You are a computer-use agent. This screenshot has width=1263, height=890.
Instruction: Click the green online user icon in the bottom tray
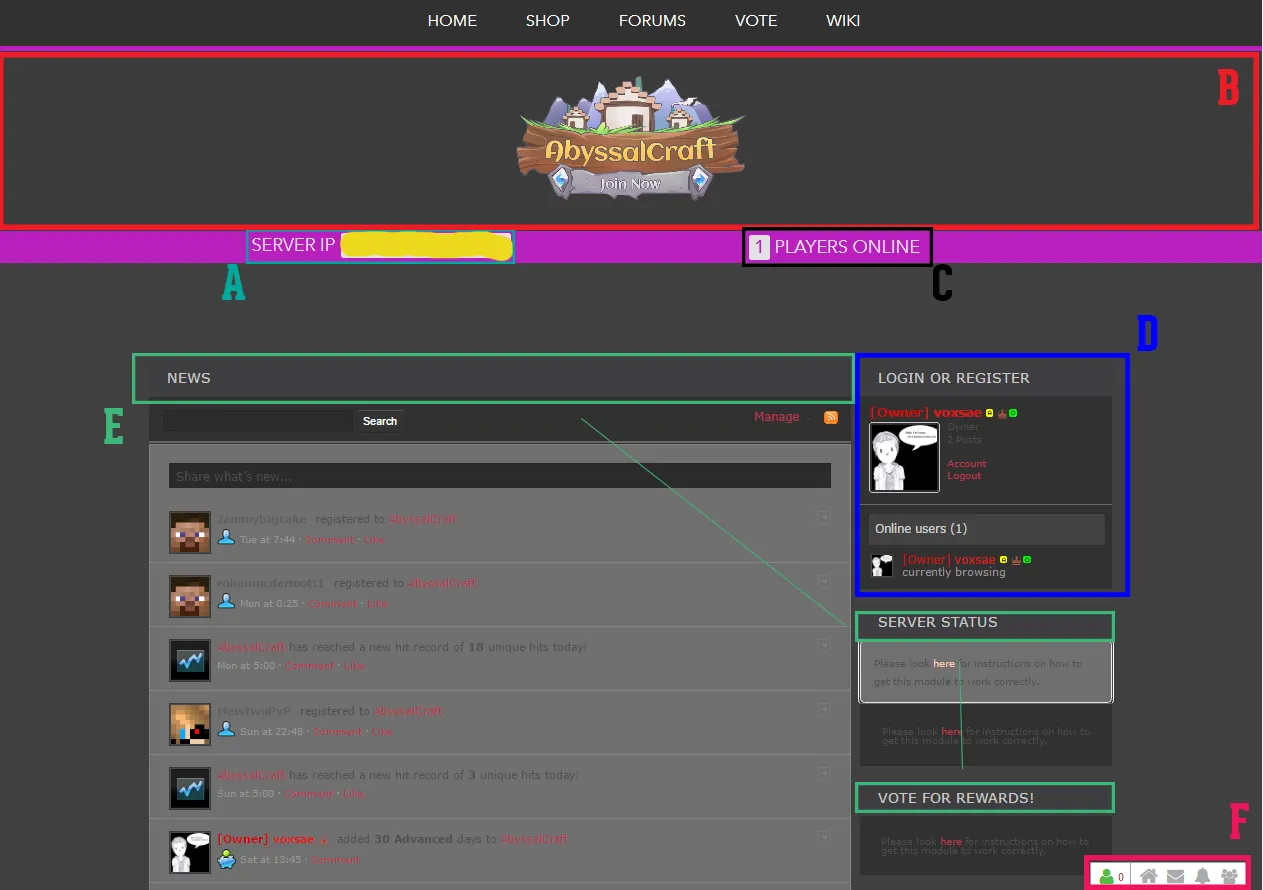1107,876
